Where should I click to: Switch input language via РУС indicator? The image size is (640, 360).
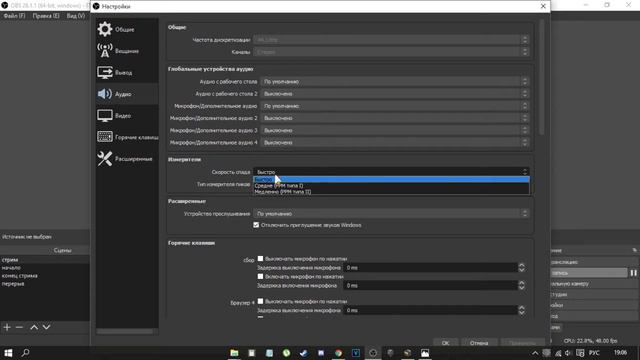tap(594, 353)
